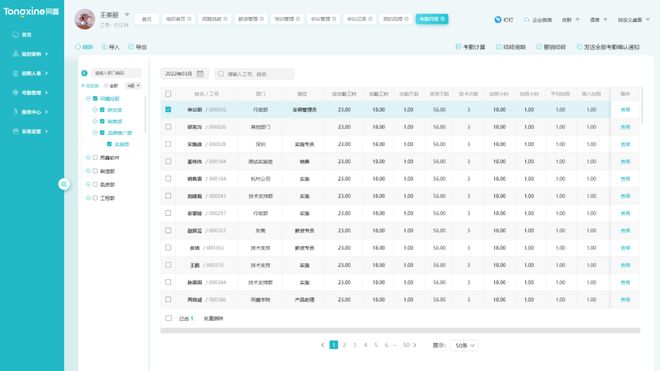Expand the 品质部 tree node
This screenshot has height=371, width=660.
(x=88, y=184)
